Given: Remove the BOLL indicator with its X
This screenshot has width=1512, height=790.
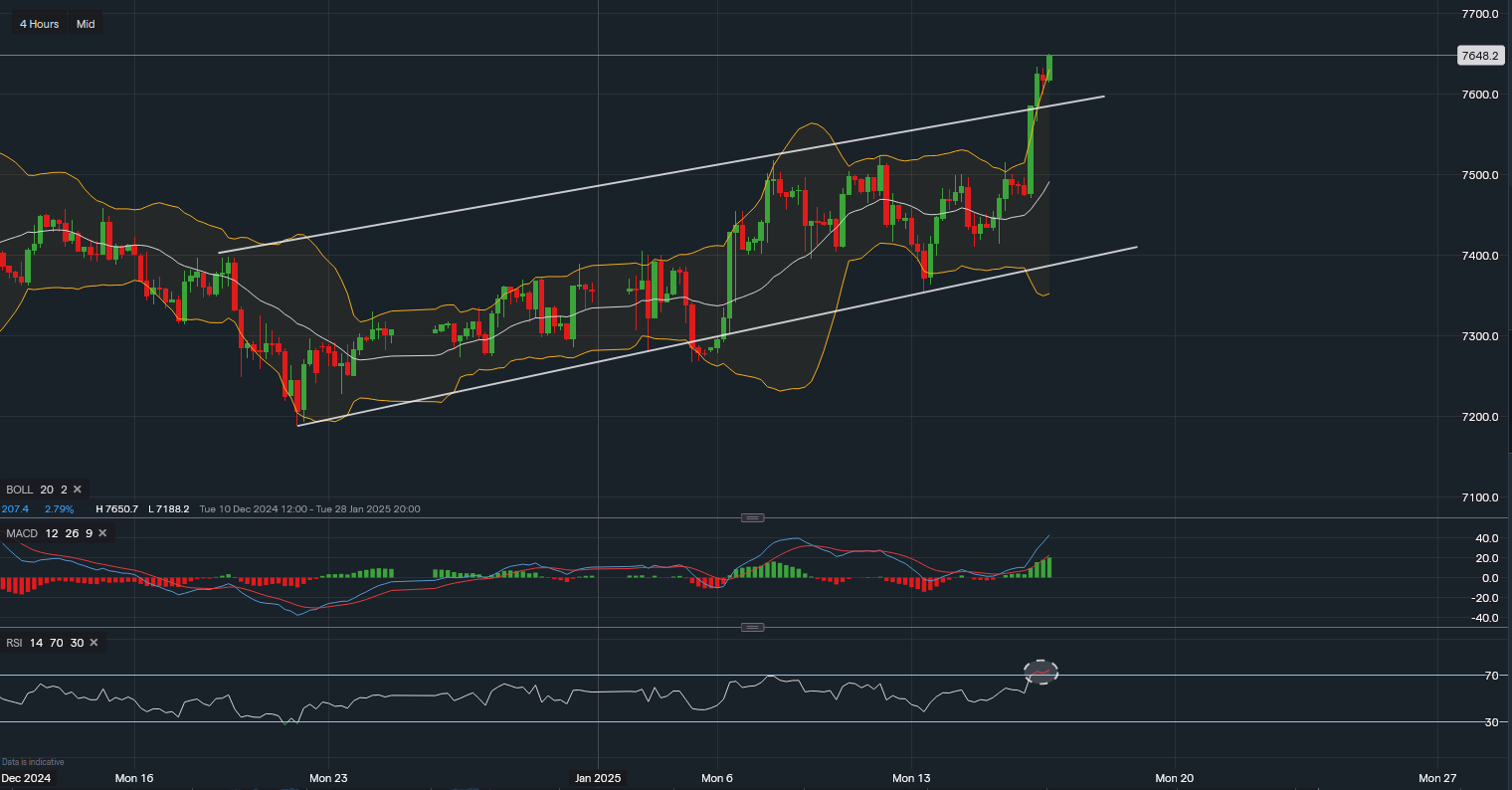Looking at the screenshot, I should coord(78,490).
